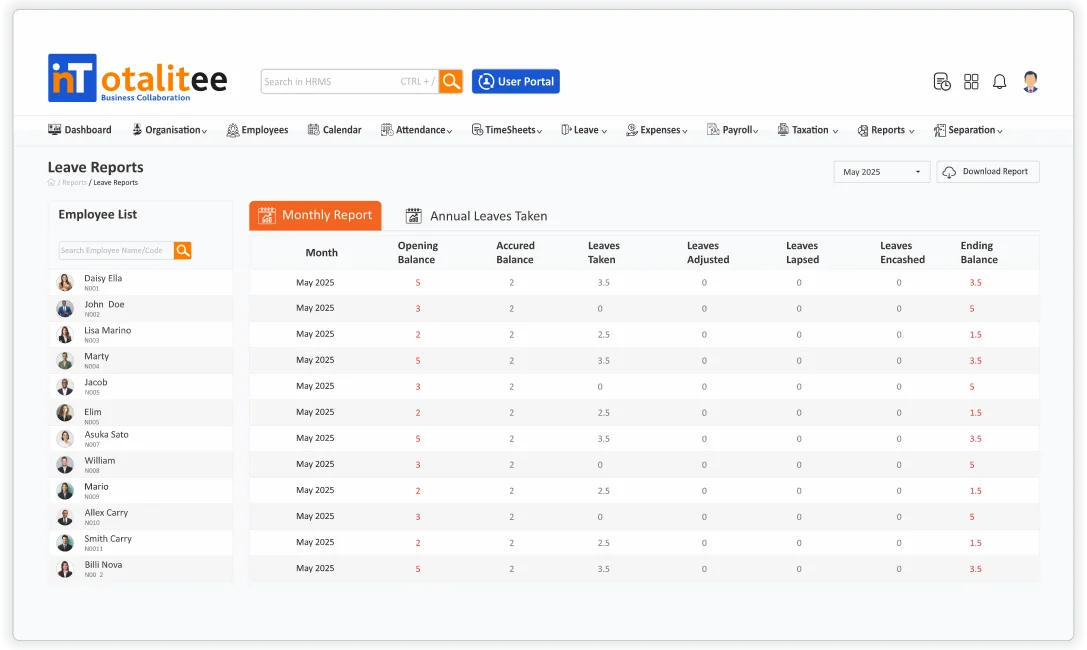Click the Download Report button
Viewport: 1087px width, 650px height.
[987, 172]
